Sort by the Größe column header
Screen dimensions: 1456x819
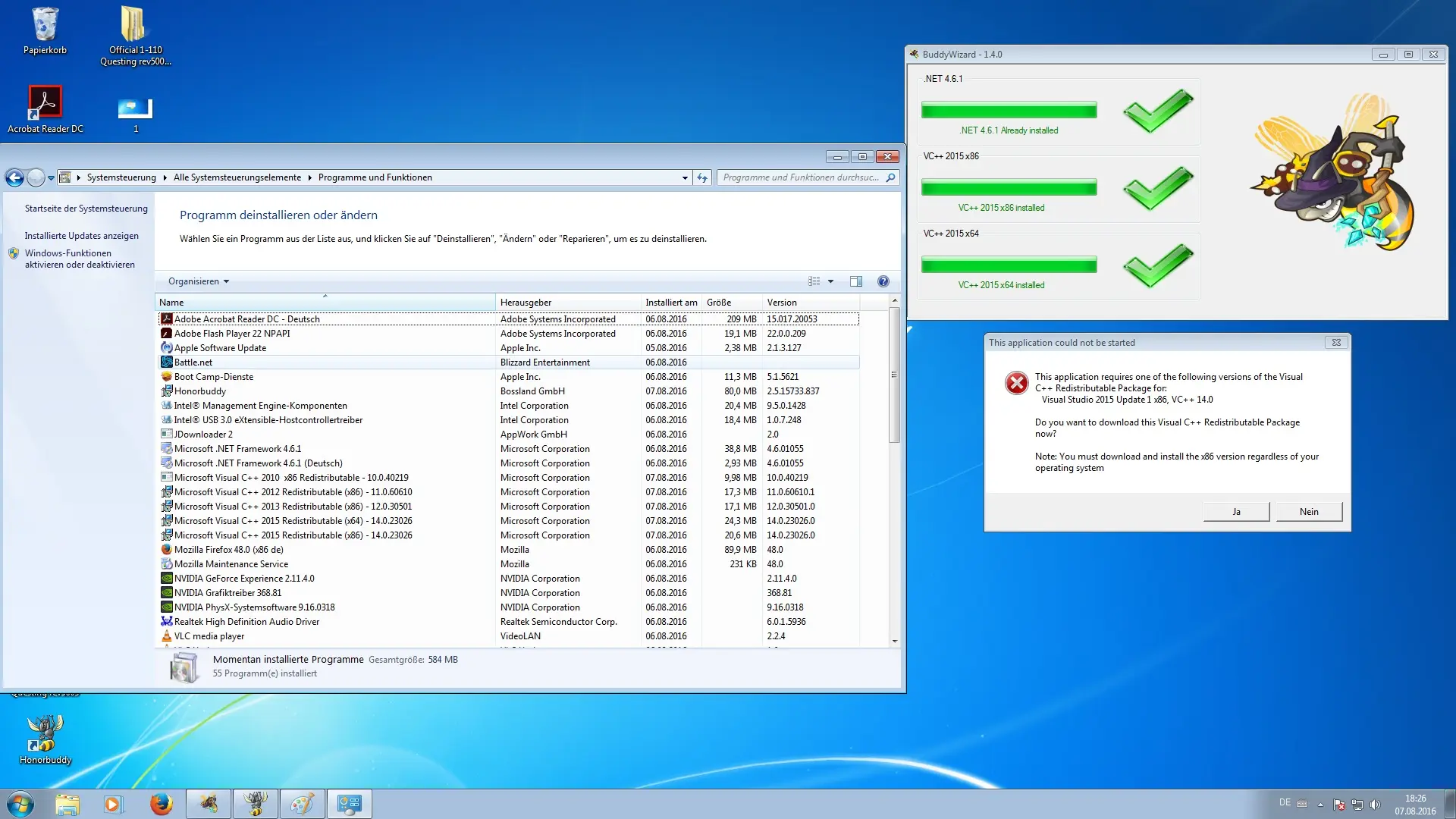pos(732,302)
